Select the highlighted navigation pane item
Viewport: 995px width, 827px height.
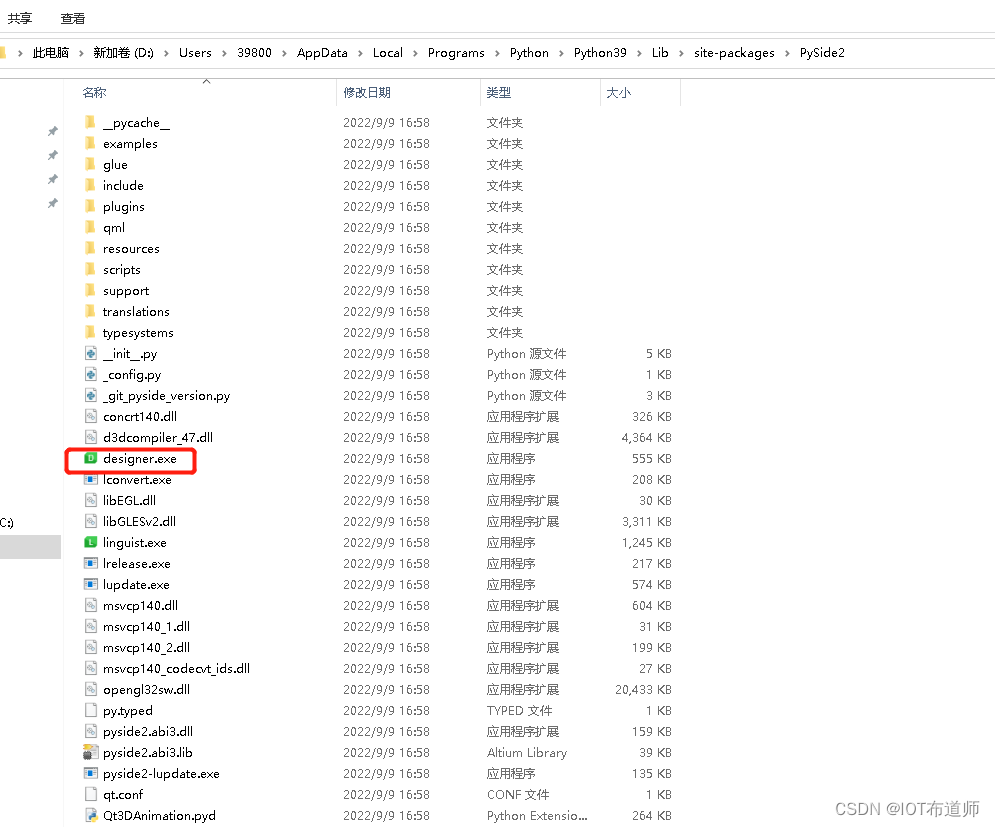coord(30,546)
